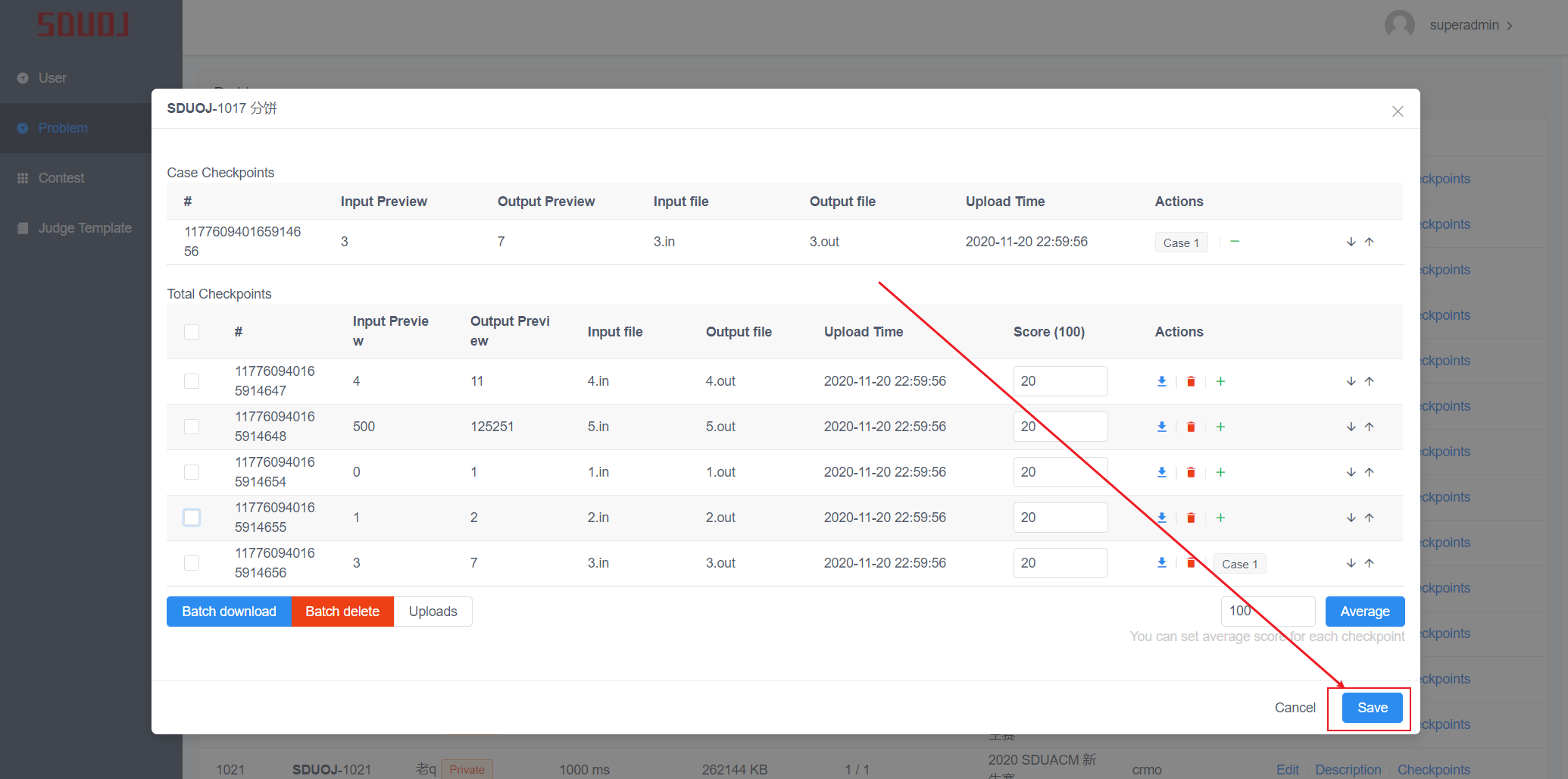Cancel the checkpoint dialog
Image resolution: width=1568 pixels, height=779 pixels.
pyautogui.click(x=1295, y=708)
